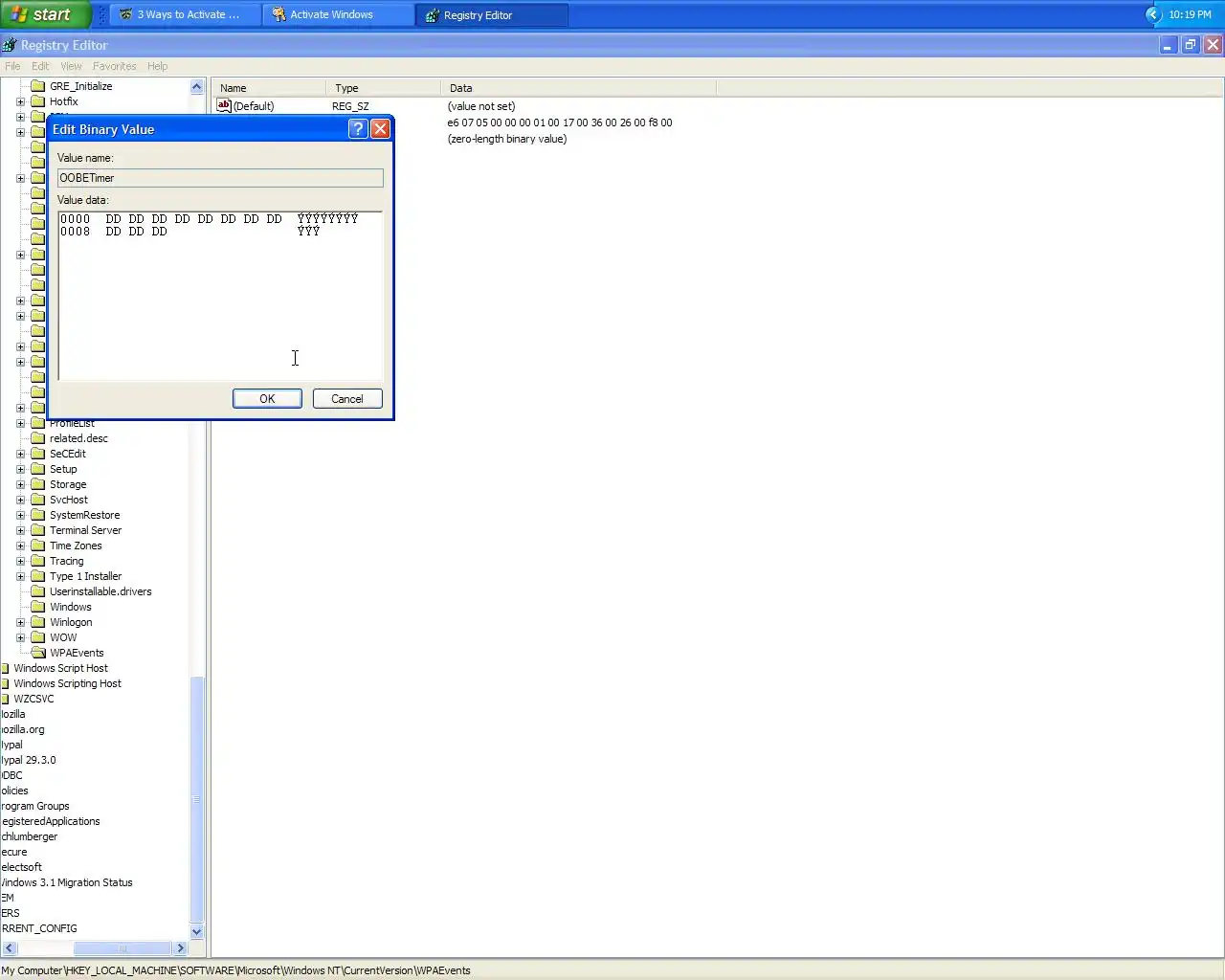Click OK in Edit Binary Value dialog
This screenshot has width=1225, height=980.
pos(267,399)
